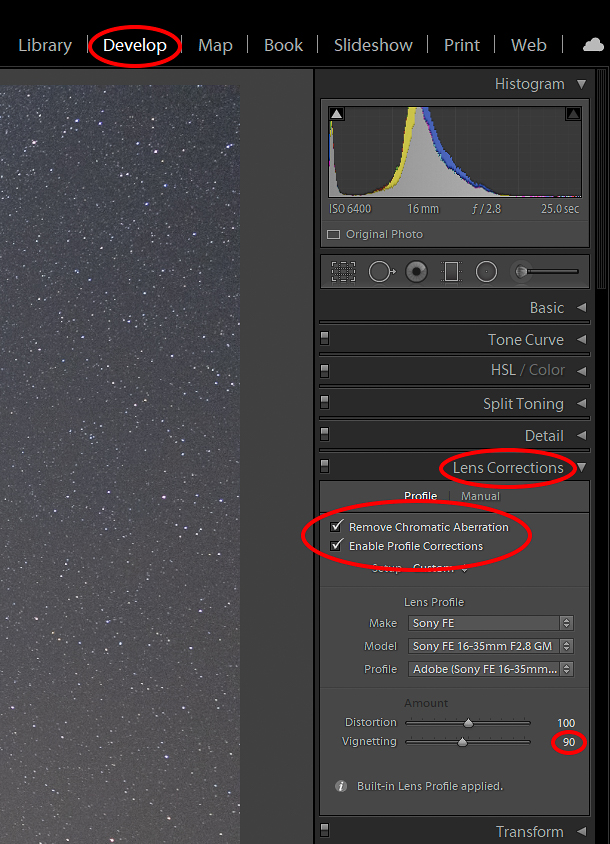Select the Radial Filter tool
The width and height of the screenshot is (610, 844).
(x=486, y=272)
